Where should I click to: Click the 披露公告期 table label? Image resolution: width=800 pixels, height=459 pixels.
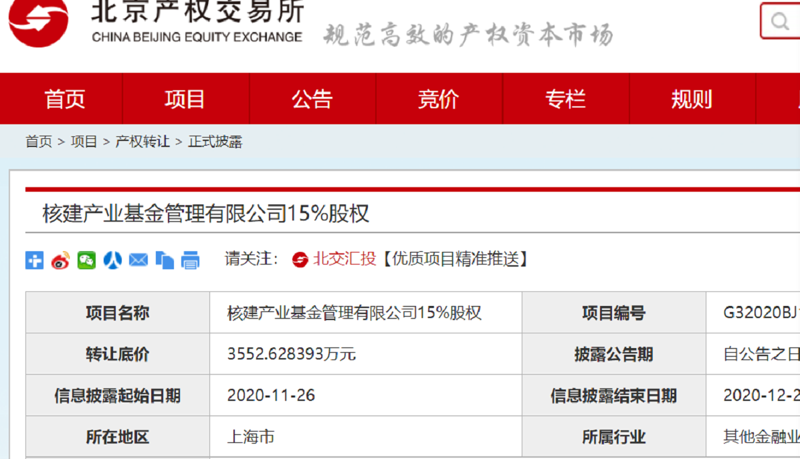[x=614, y=354]
